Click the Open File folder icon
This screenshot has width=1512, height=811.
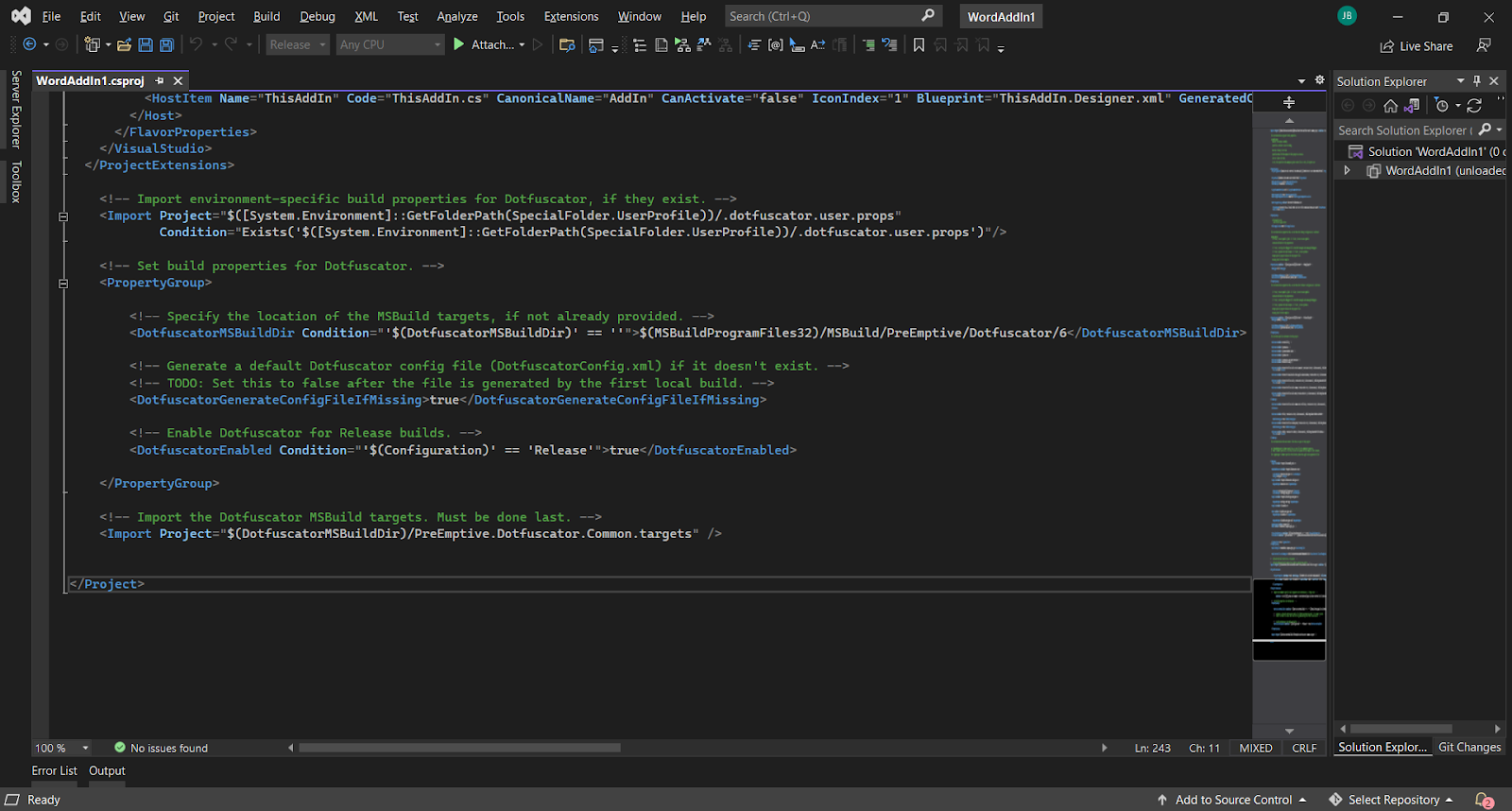click(x=124, y=44)
